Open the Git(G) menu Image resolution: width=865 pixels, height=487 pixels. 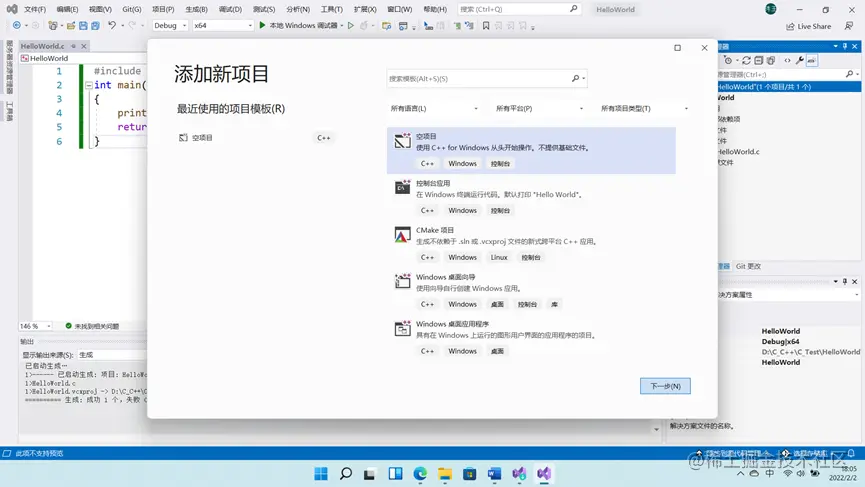[132, 9]
